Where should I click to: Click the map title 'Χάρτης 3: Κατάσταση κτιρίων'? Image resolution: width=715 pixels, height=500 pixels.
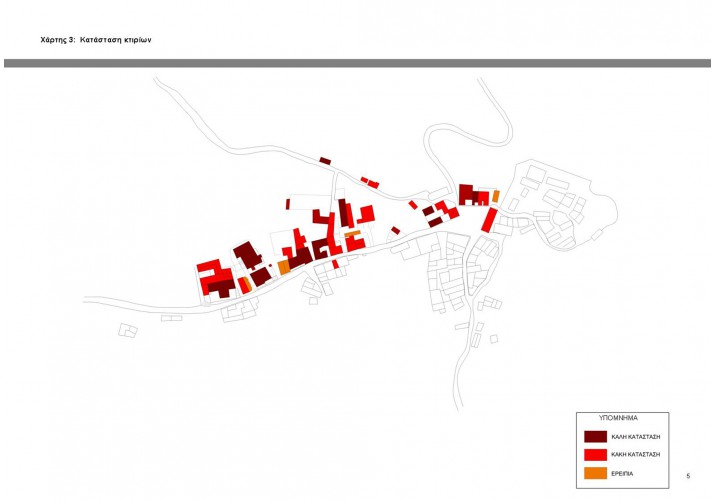pyautogui.click(x=96, y=40)
